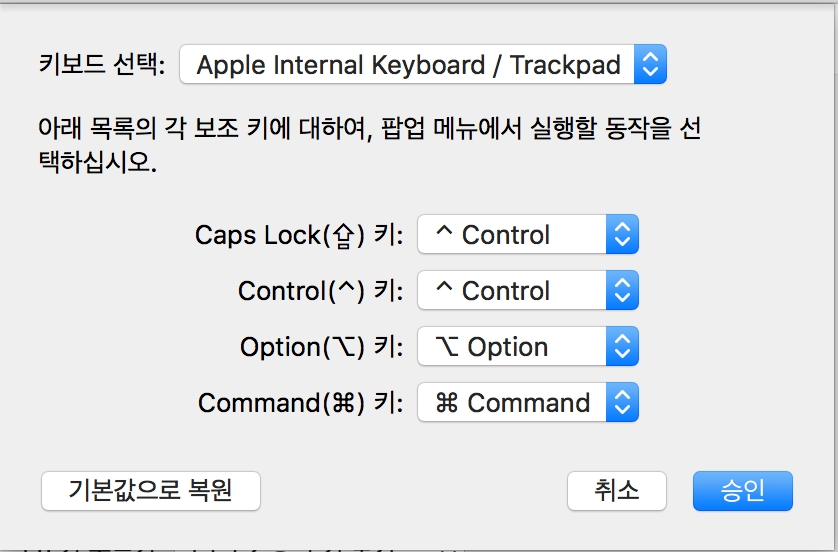
Task: Click the ⌥ symbol in Option popup value
Action: [x=447, y=347]
